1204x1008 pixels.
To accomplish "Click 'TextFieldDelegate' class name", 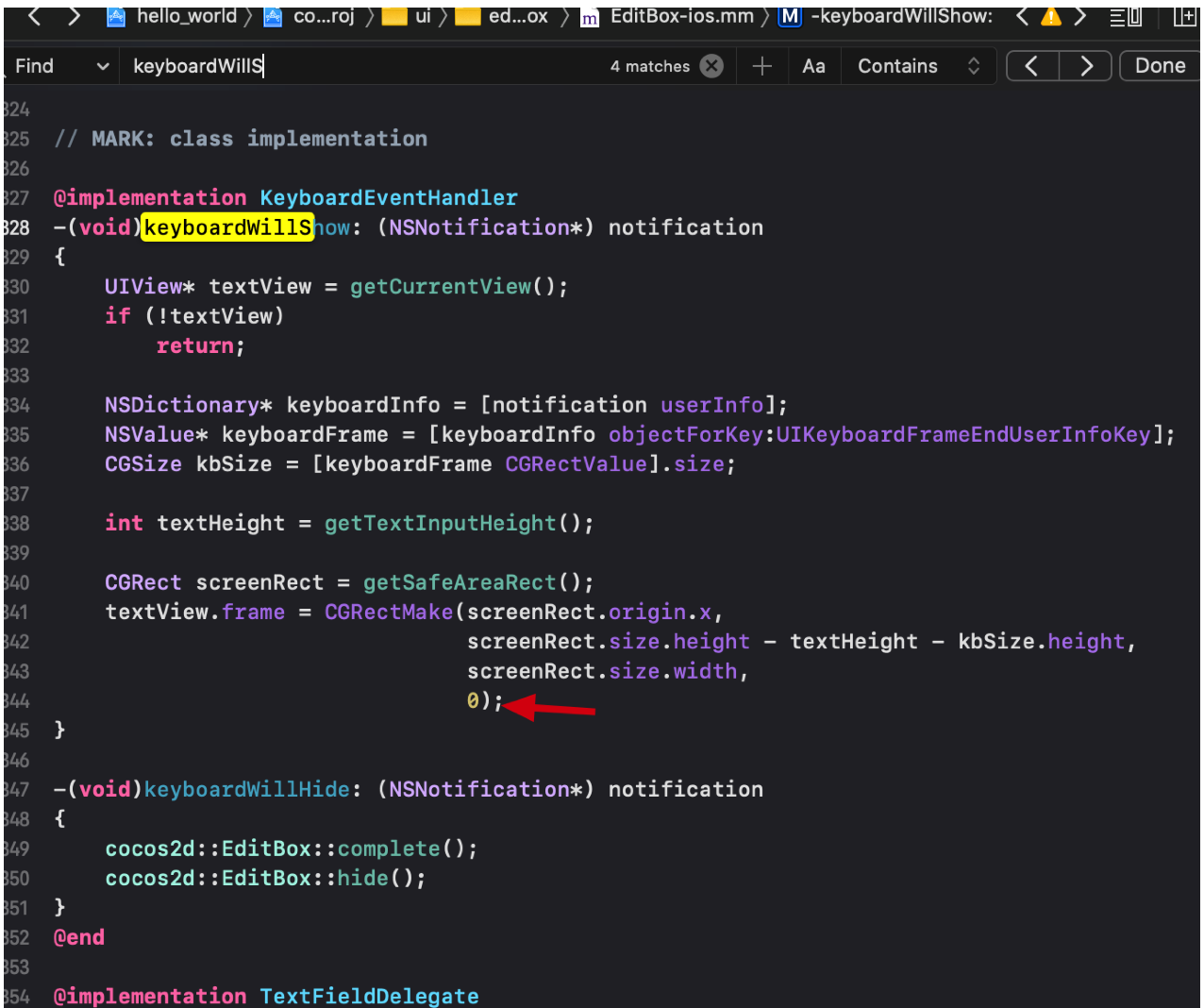I will [369, 996].
